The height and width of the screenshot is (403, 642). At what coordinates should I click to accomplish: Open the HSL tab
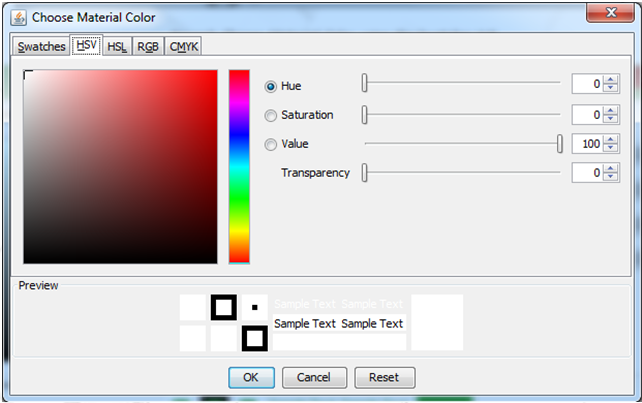[x=117, y=47]
